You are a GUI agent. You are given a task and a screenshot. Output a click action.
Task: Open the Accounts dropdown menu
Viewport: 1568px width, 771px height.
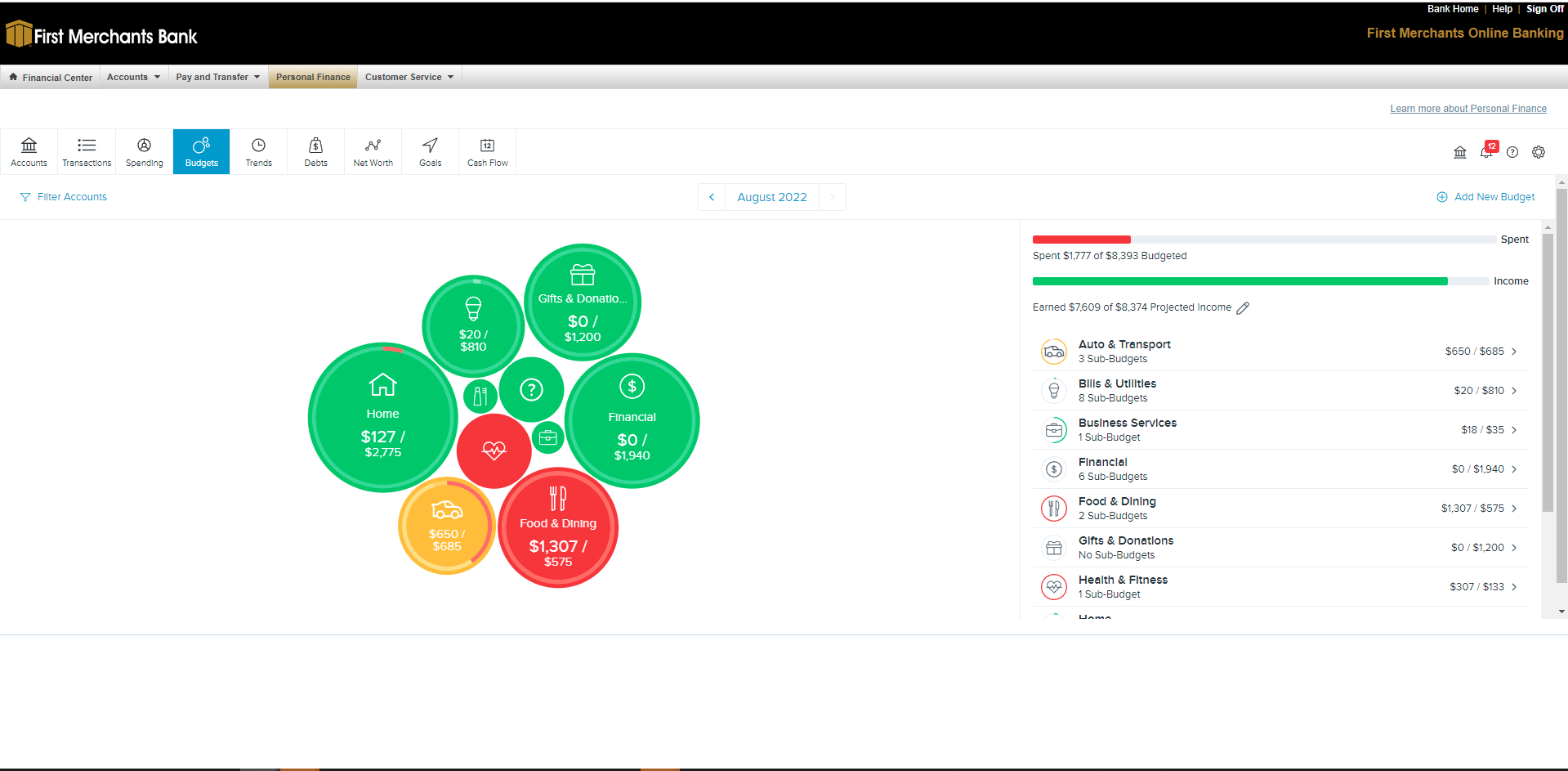pyautogui.click(x=133, y=77)
